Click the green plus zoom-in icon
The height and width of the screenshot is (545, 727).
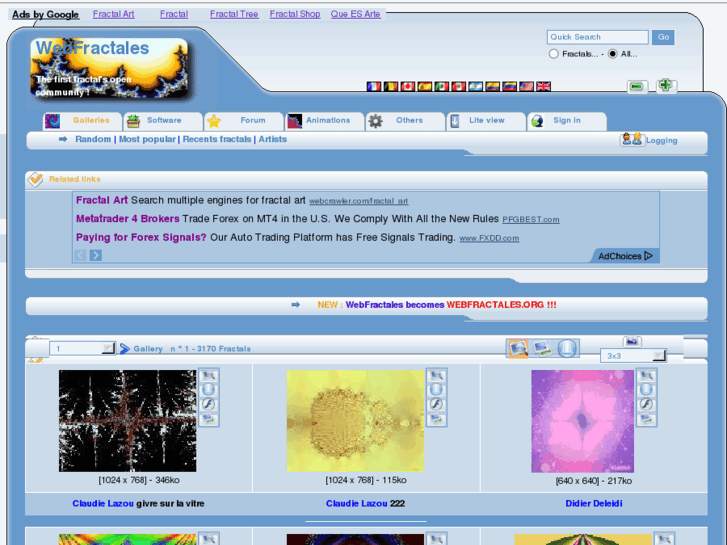point(666,86)
